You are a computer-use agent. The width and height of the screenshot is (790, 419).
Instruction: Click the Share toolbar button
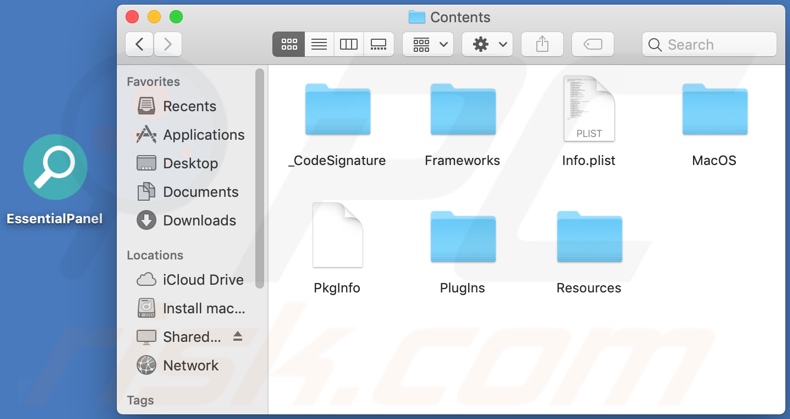click(x=542, y=44)
